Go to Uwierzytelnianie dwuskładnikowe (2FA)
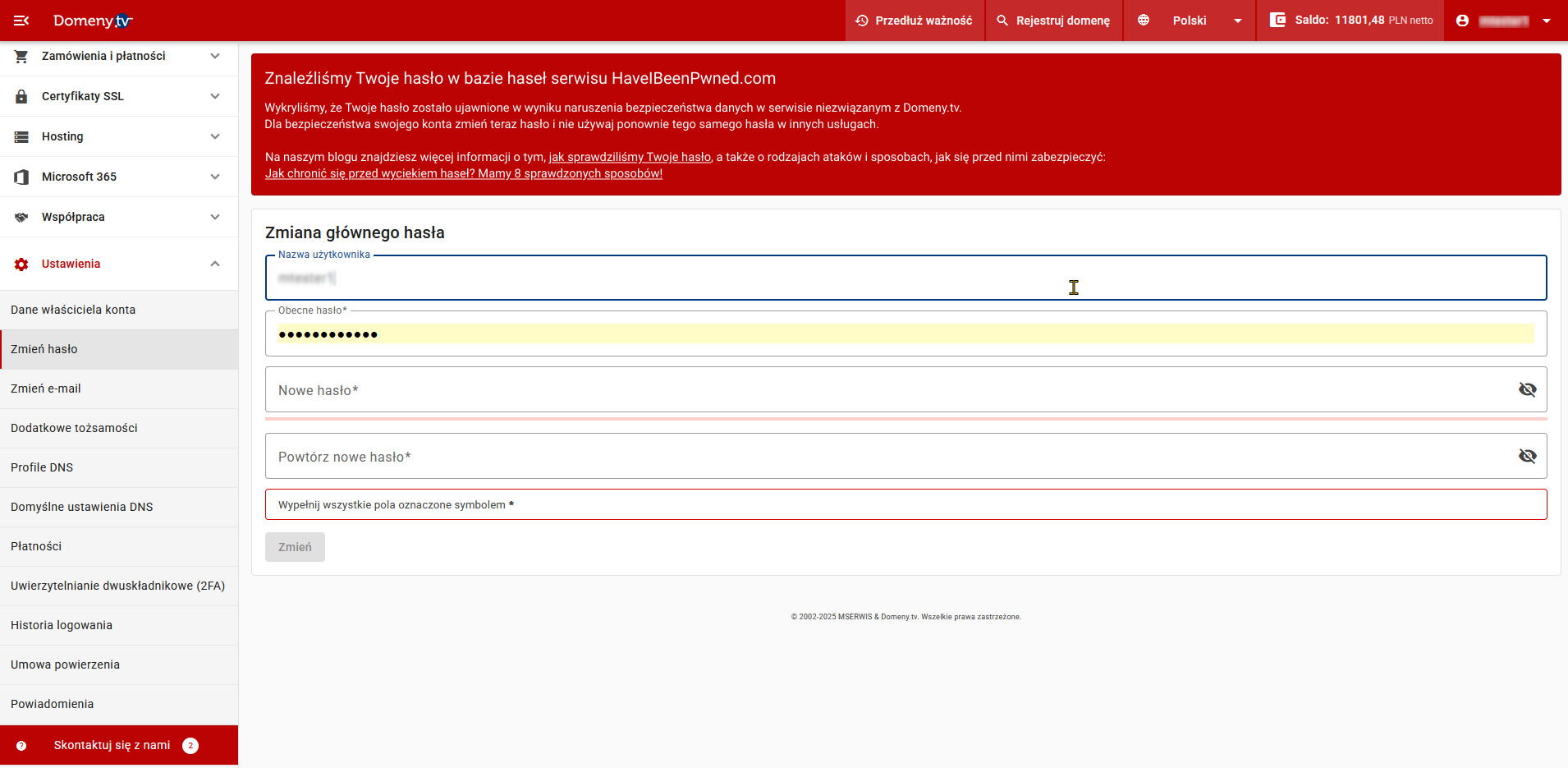Image resolution: width=1568 pixels, height=768 pixels. pyautogui.click(x=117, y=586)
